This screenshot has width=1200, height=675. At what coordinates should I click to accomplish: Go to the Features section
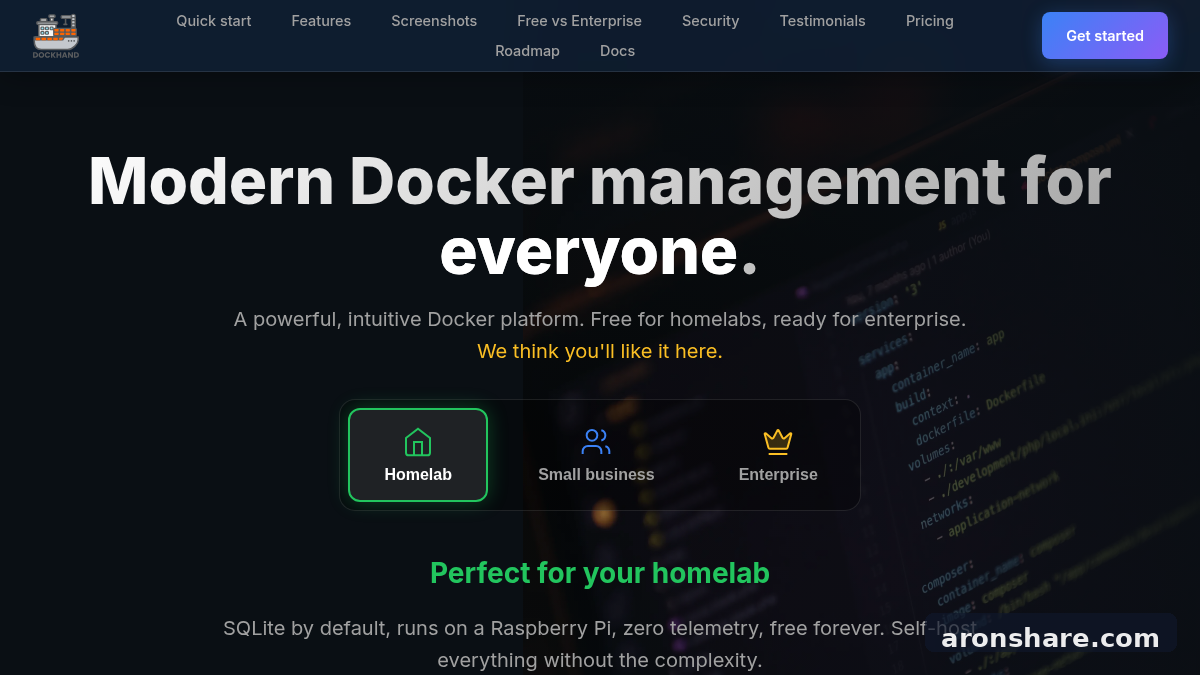point(321,21)
